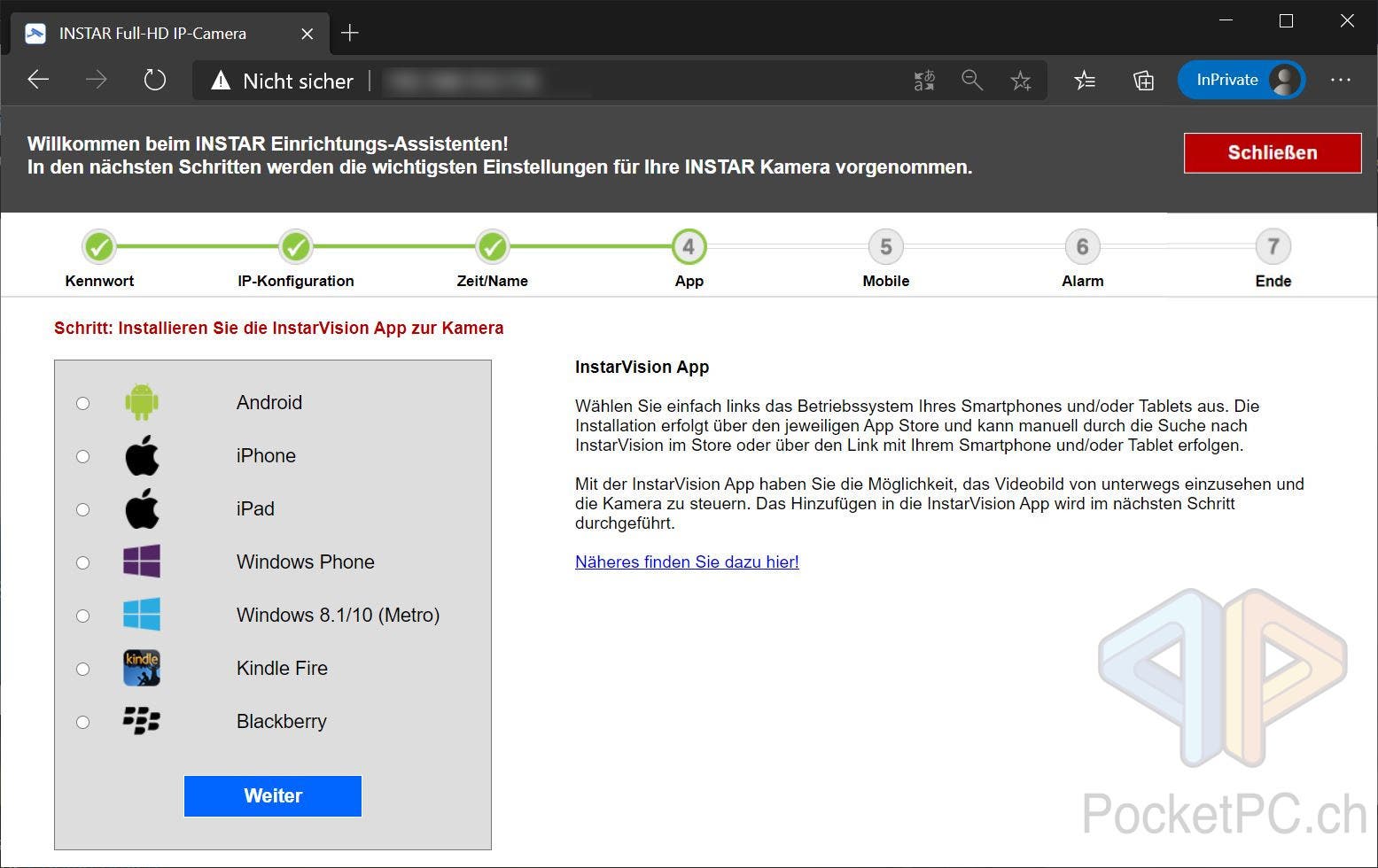Click the Alarm step label

pos(1083,281)
